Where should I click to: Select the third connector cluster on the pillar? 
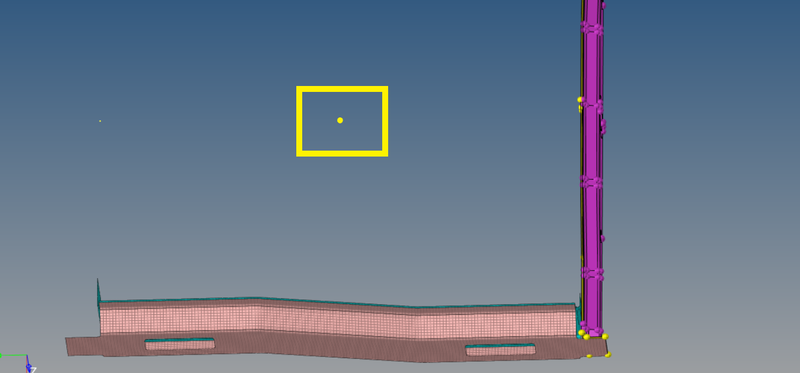[592, 182]
